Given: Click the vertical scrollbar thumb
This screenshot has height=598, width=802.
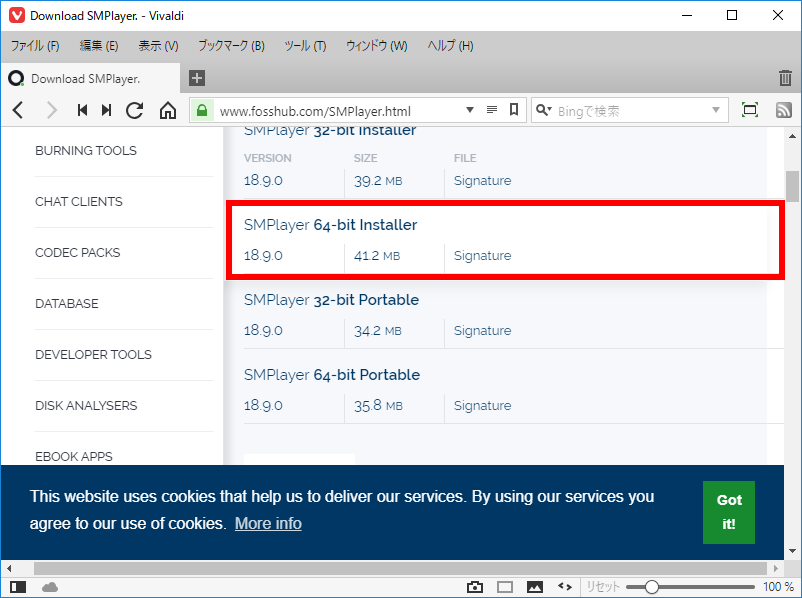Looking at the screenshot, I should point(792,186).
